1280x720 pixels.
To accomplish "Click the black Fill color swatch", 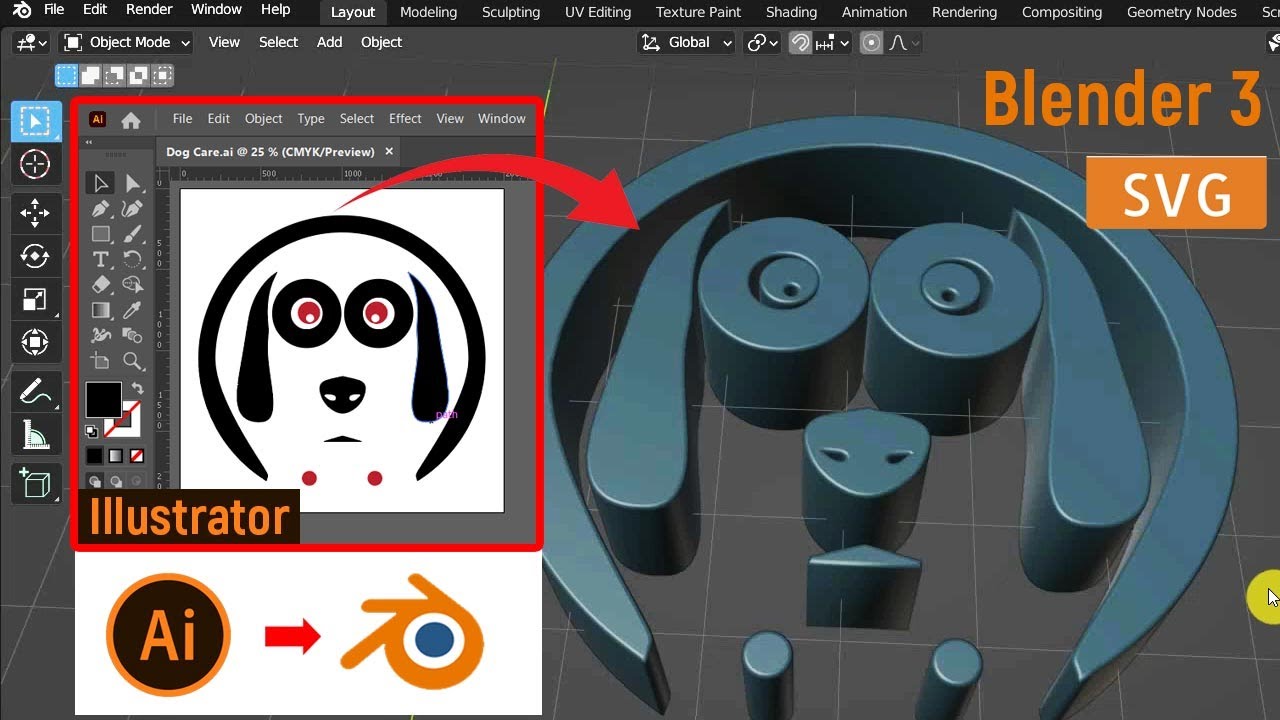I will (103, 399).
